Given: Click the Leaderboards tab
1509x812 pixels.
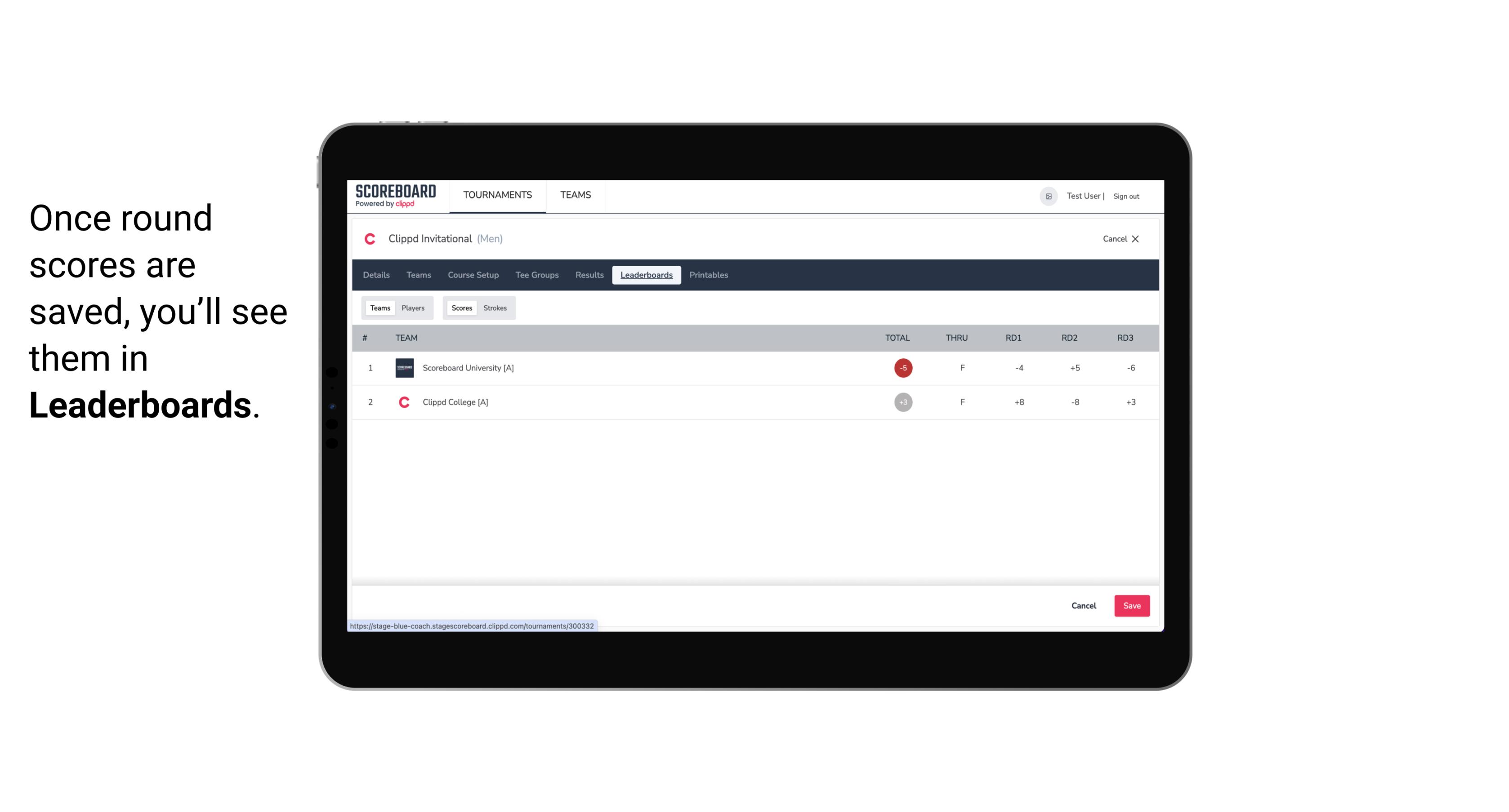Looking at the screenshot, I should coord(646,275).
